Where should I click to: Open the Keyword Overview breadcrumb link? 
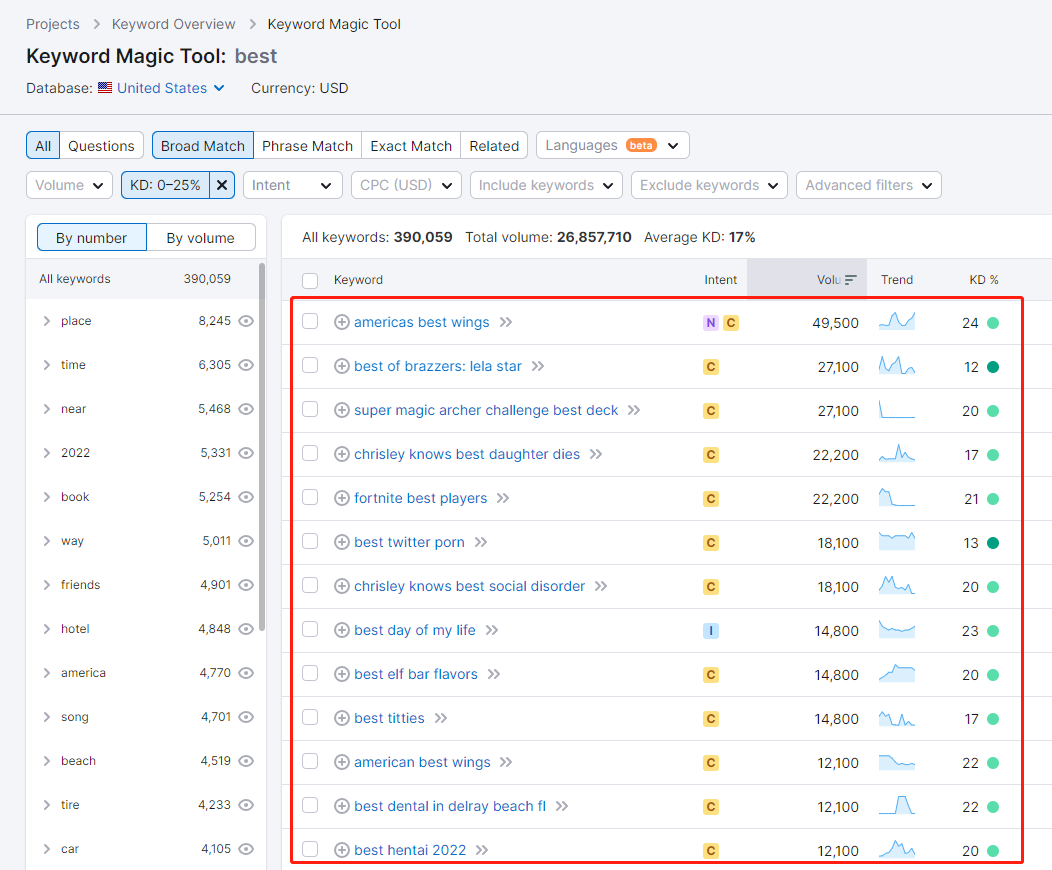coord(174,24)
